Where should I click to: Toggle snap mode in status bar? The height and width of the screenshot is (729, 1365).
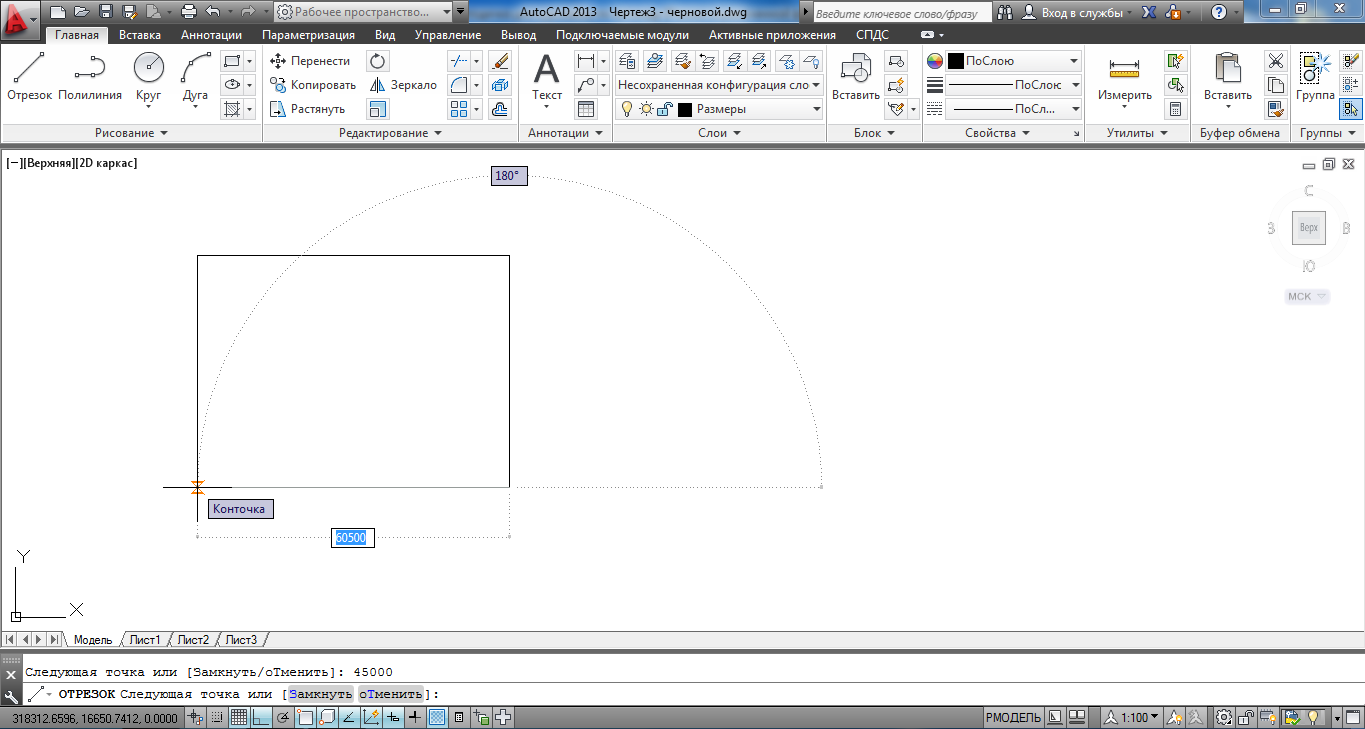tap(217, 717)
